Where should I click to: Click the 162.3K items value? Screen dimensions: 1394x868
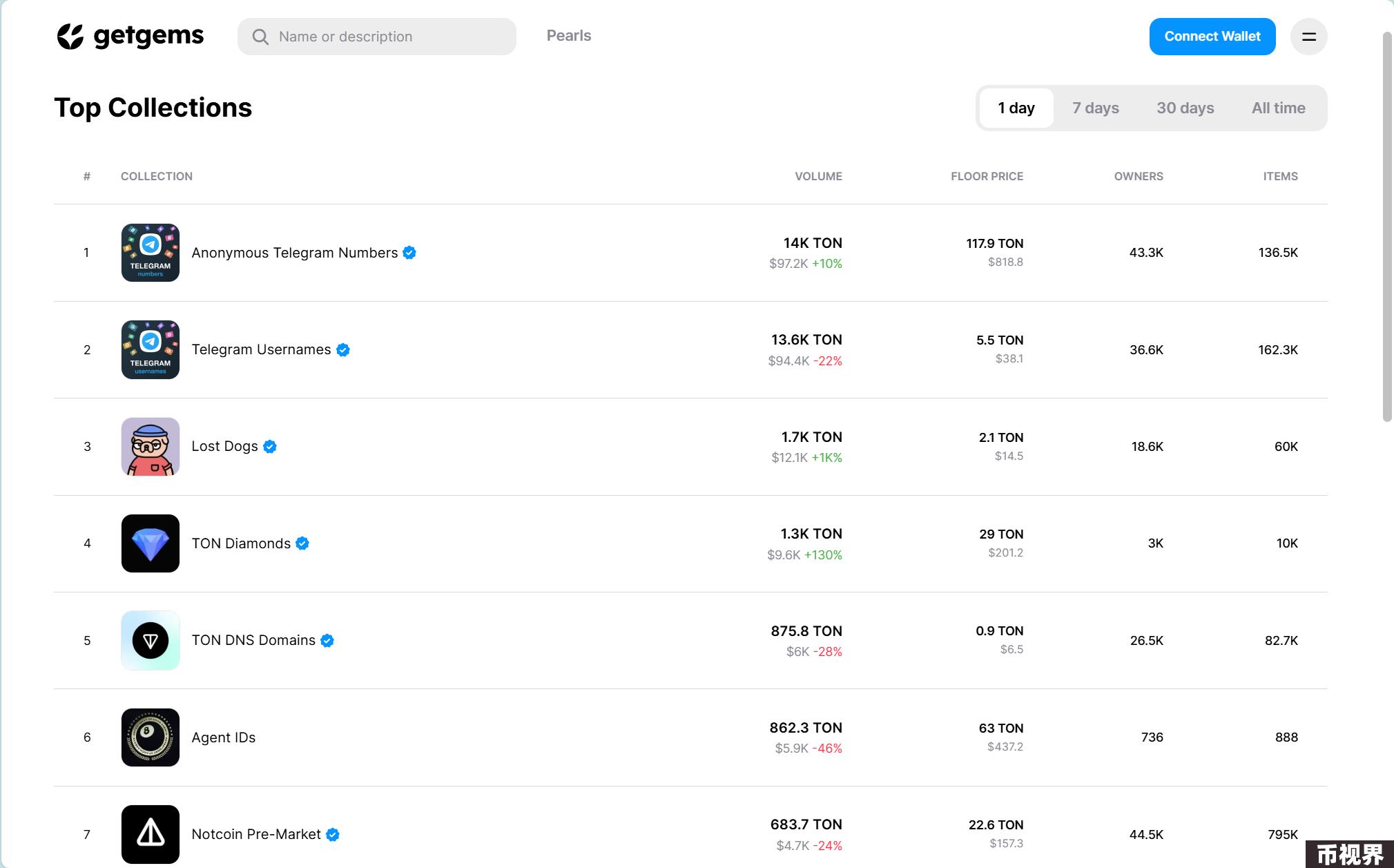(x=1278, y=350)
